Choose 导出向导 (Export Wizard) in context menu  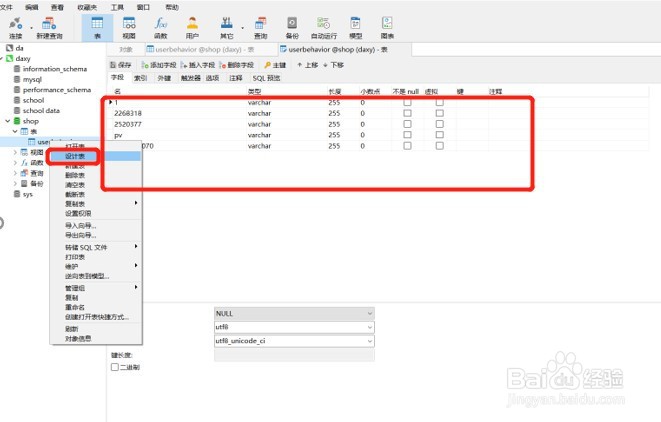(96, 235)
